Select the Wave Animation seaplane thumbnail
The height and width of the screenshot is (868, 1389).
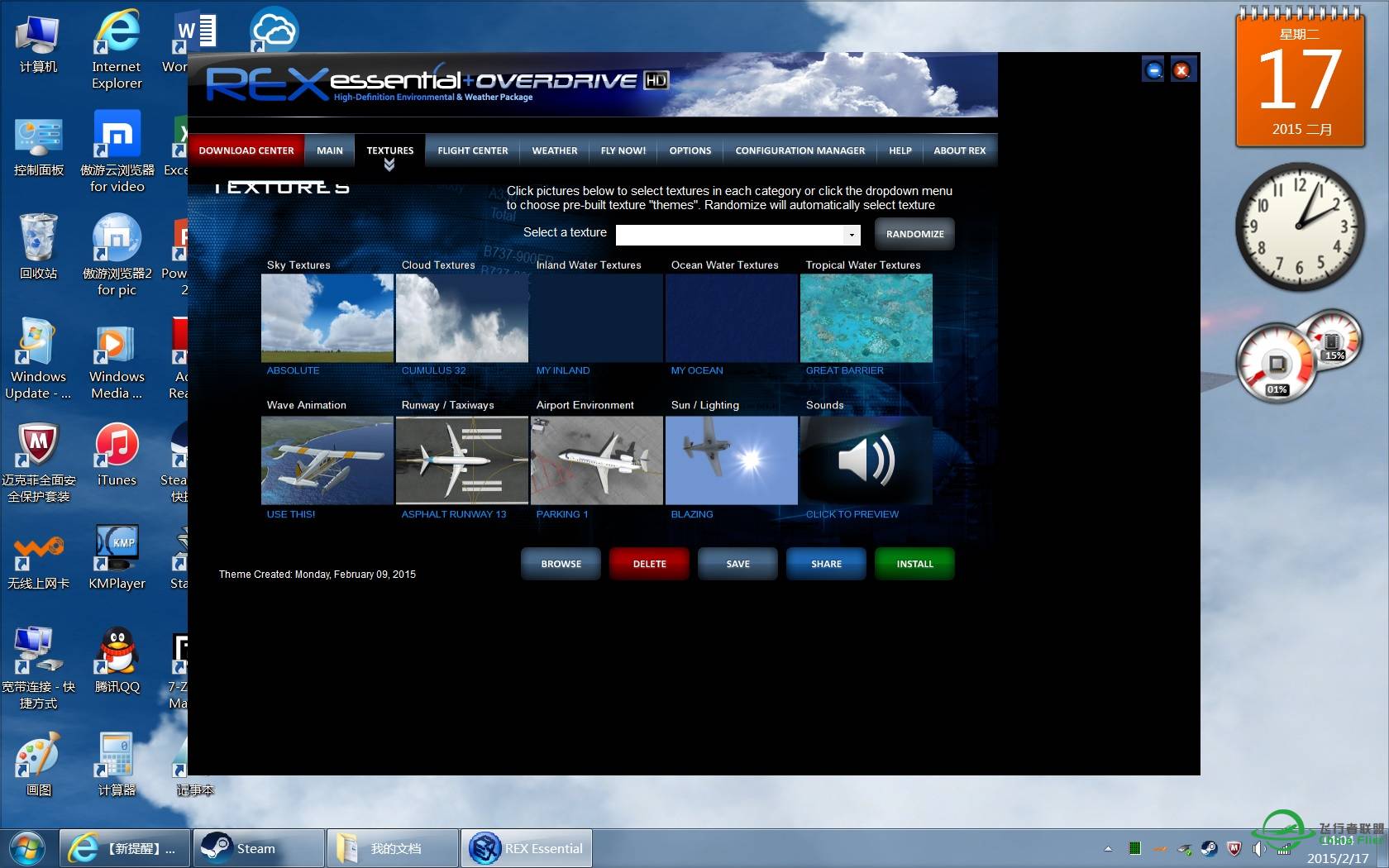[x=327, y=460]
